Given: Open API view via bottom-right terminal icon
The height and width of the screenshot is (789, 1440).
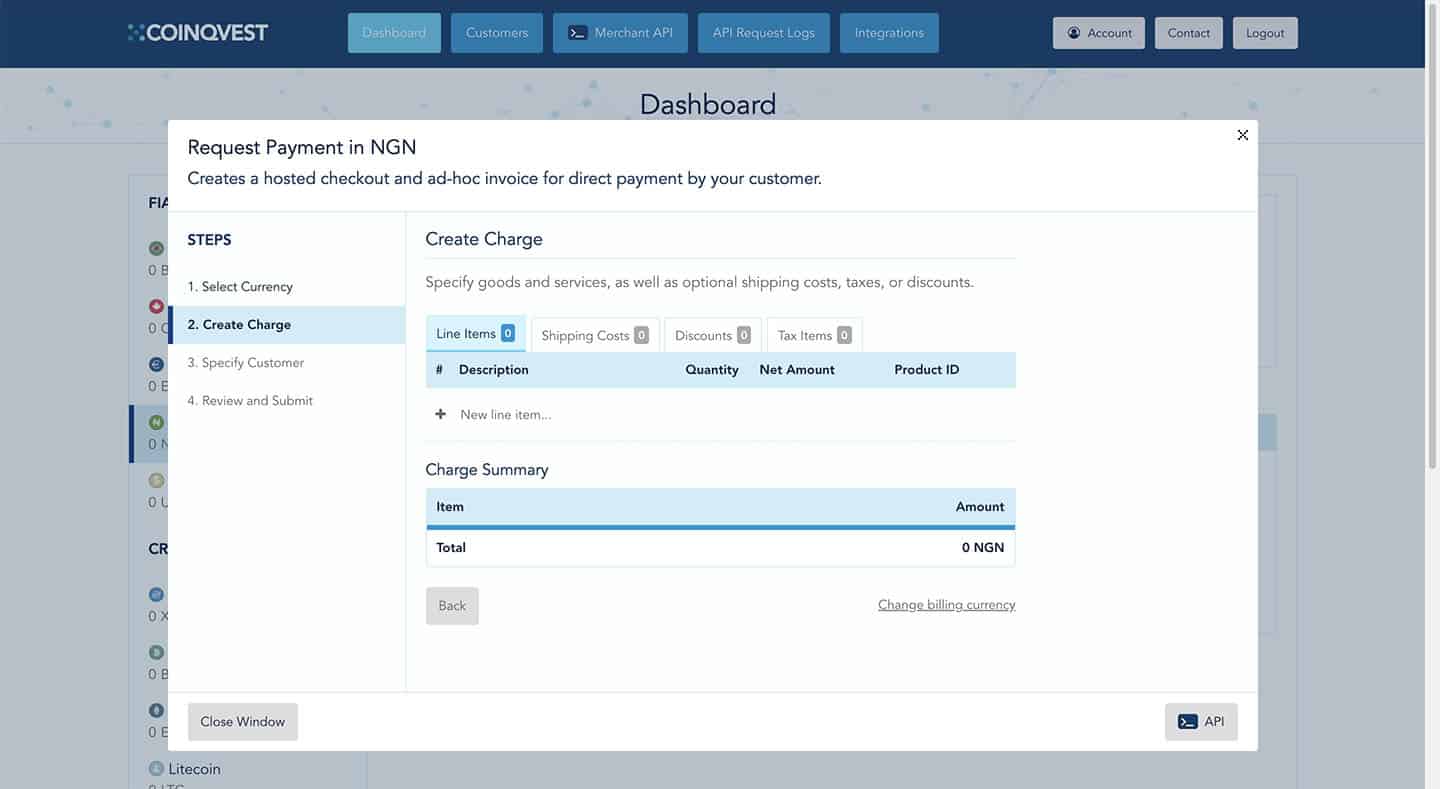Looking at the screenshot, I should (1188, 722).
